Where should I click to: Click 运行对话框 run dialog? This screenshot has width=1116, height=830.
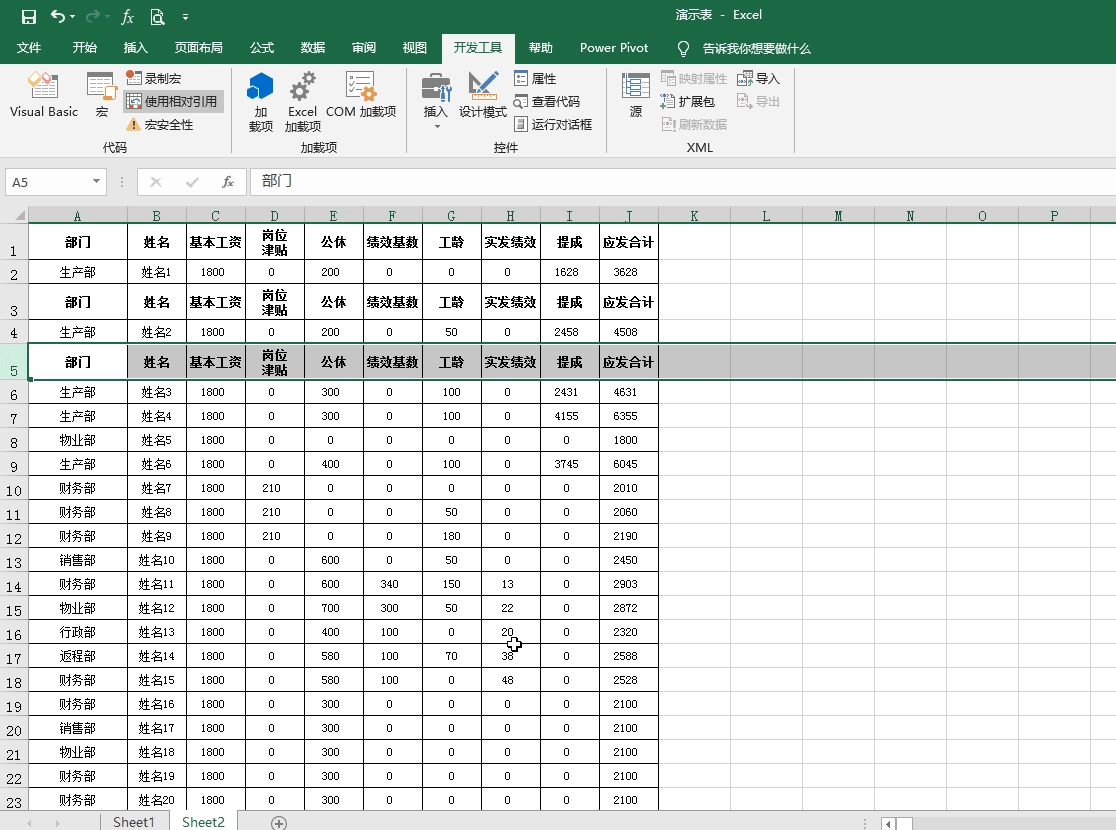pyautogui.click(x=553, y=125)
